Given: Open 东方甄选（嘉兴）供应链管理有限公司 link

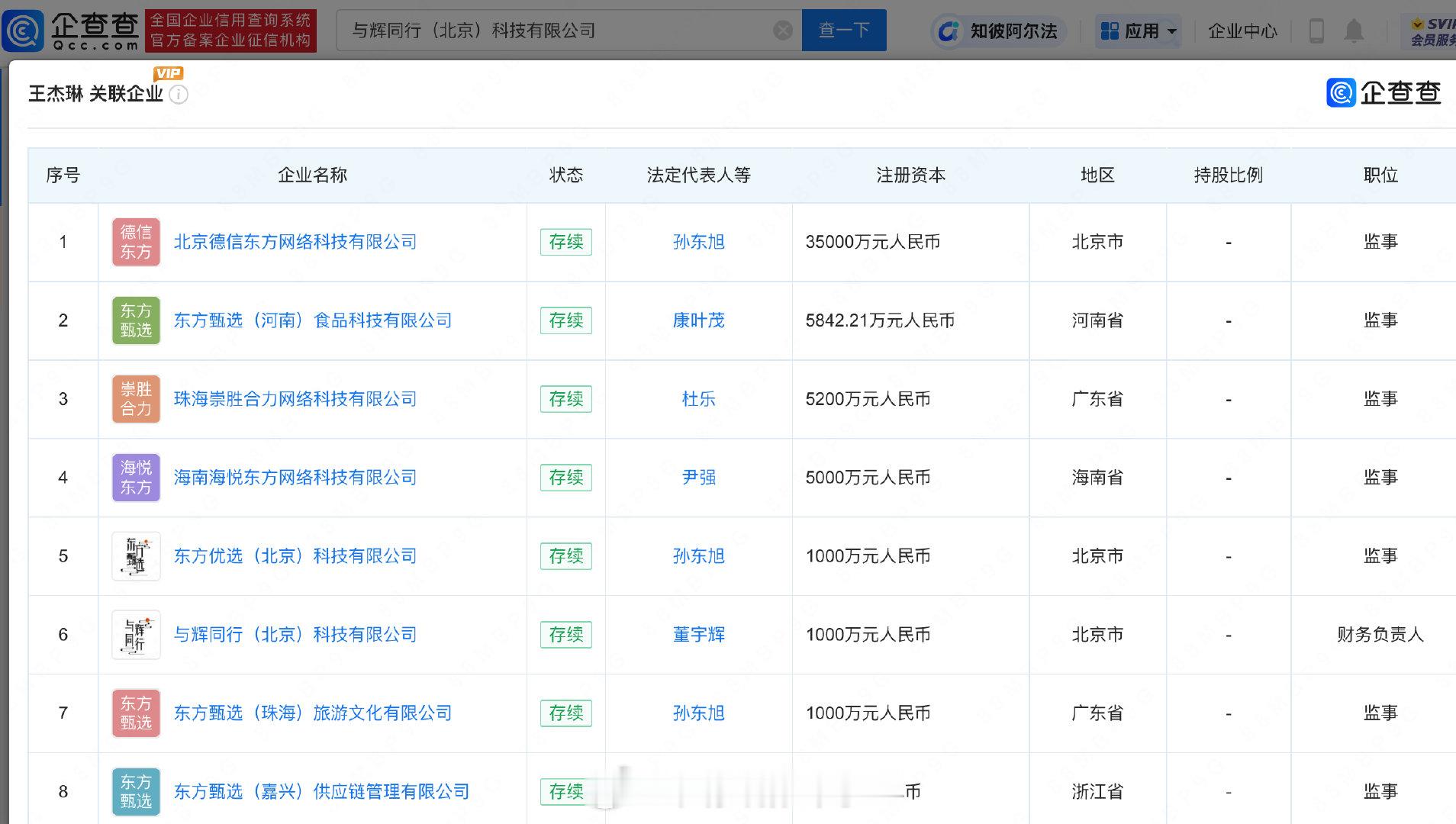Looking at the screenshot, I should [321, 792].
